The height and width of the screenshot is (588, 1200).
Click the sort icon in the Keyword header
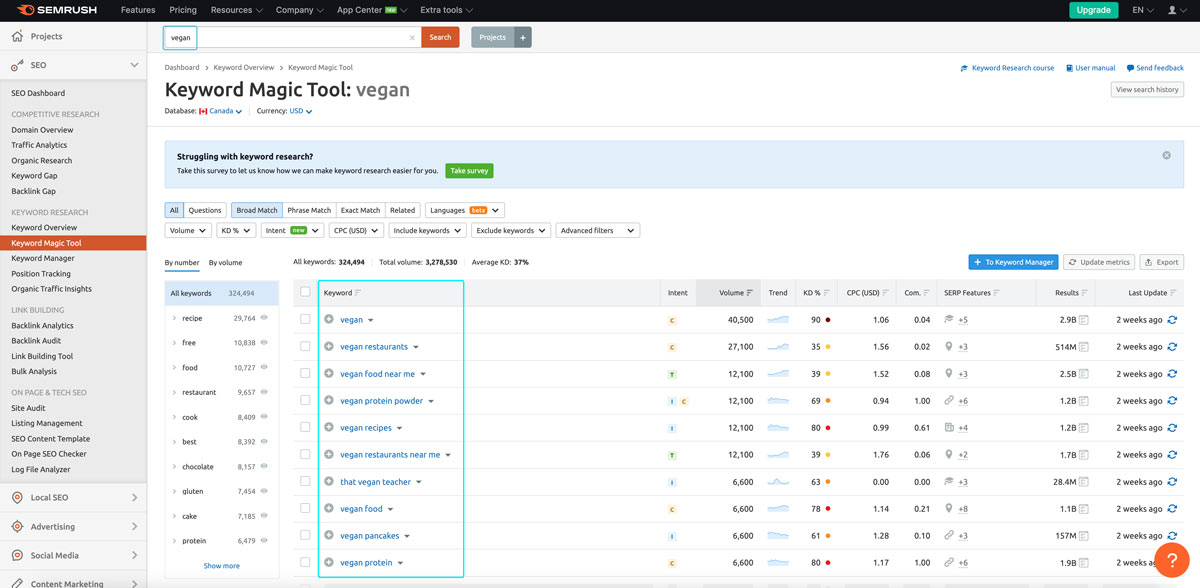pyautogui.click(x=359, y=293)
